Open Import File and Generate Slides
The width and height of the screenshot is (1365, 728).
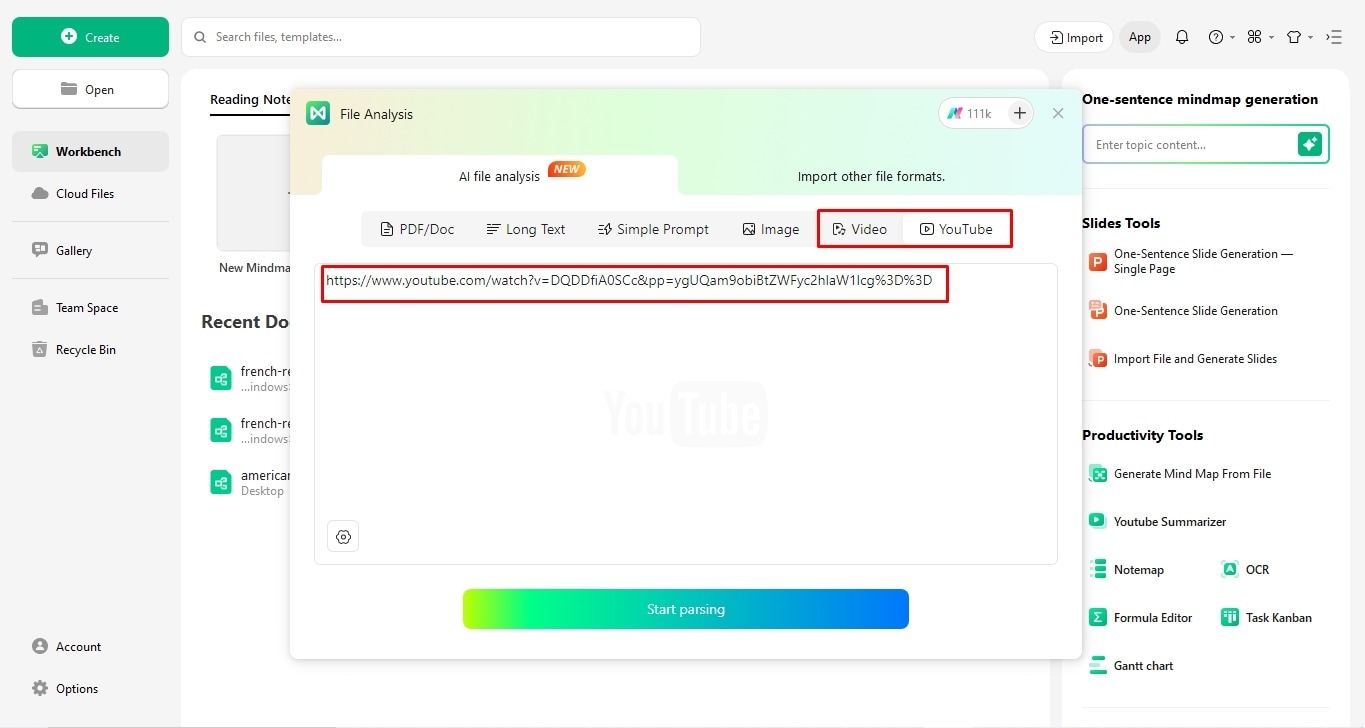[1184, 359]
